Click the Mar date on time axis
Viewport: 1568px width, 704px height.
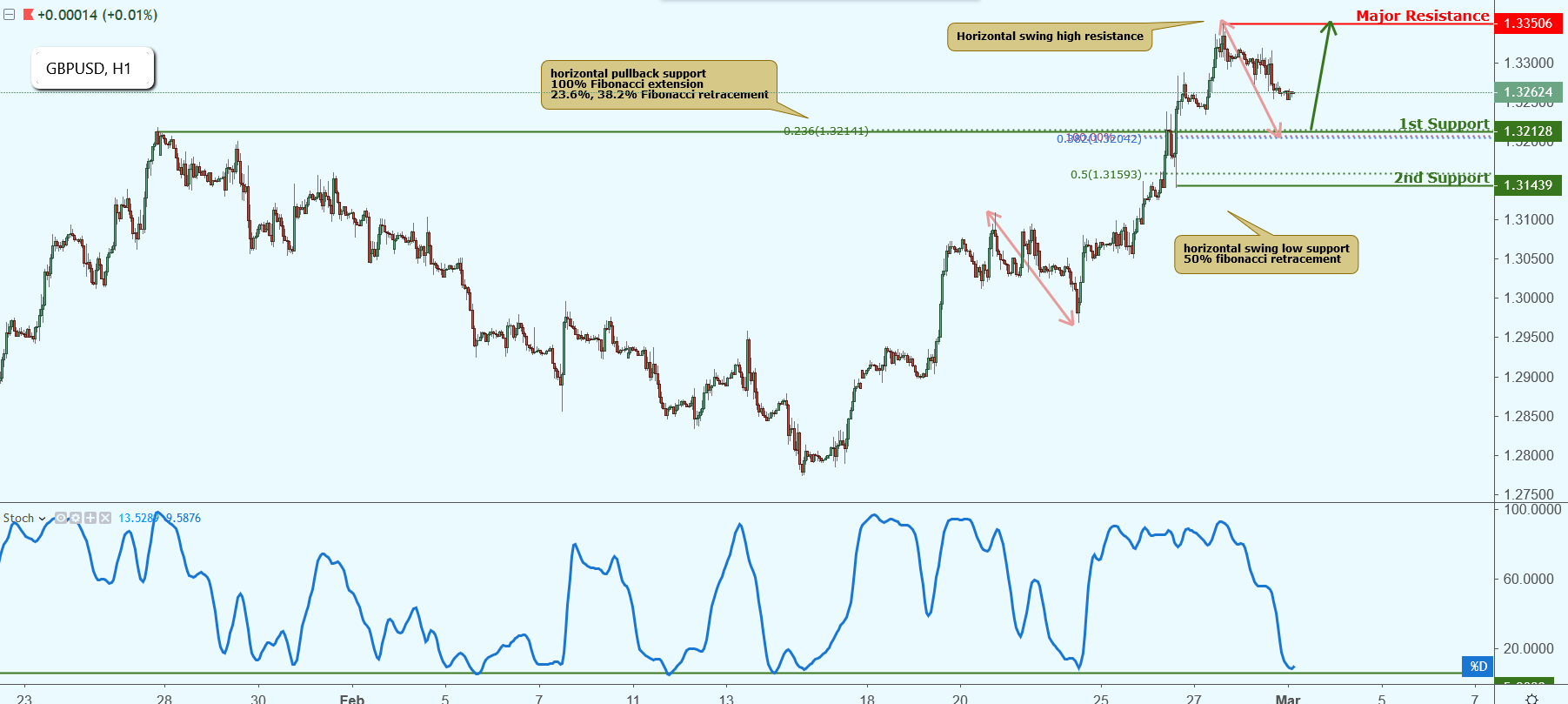[x=1288, y=699]
